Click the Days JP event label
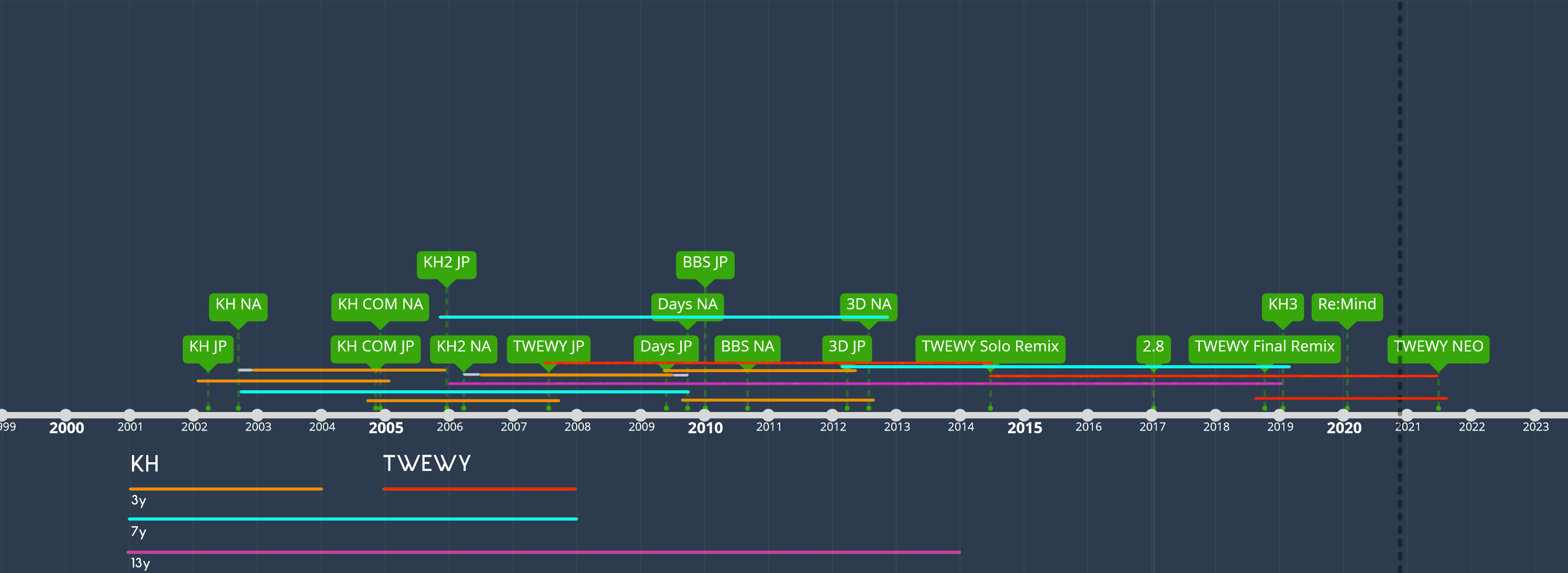The height and width of the screenshot is (573, 1568). tap(666, 347)
